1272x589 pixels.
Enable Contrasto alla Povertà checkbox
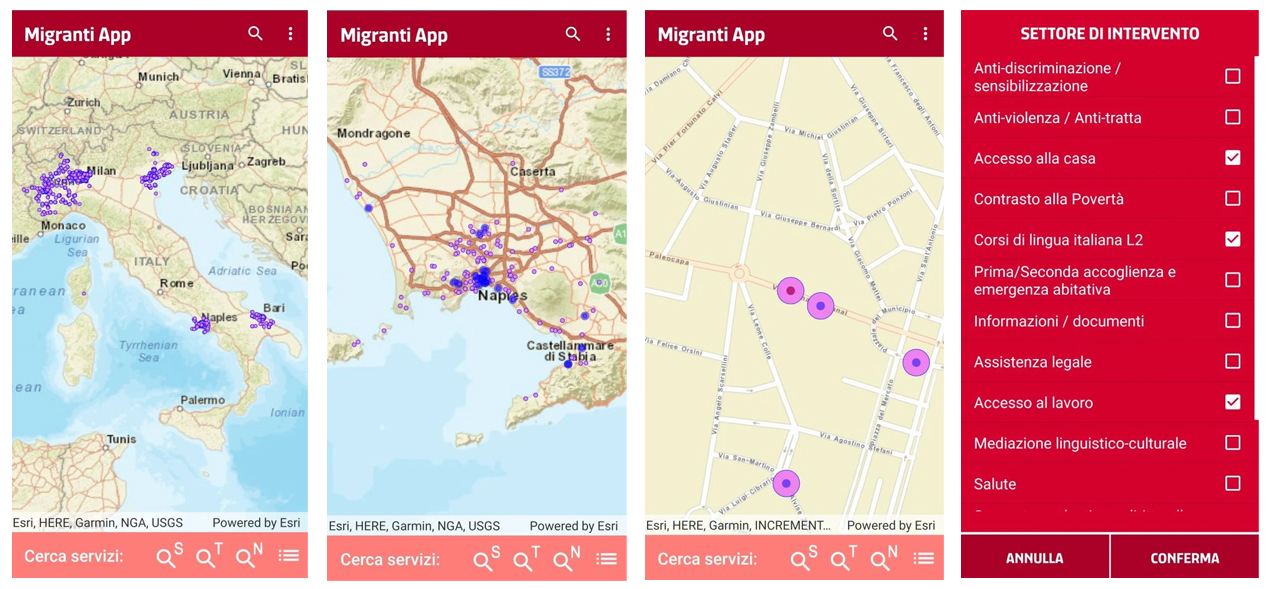point(1233,198)
